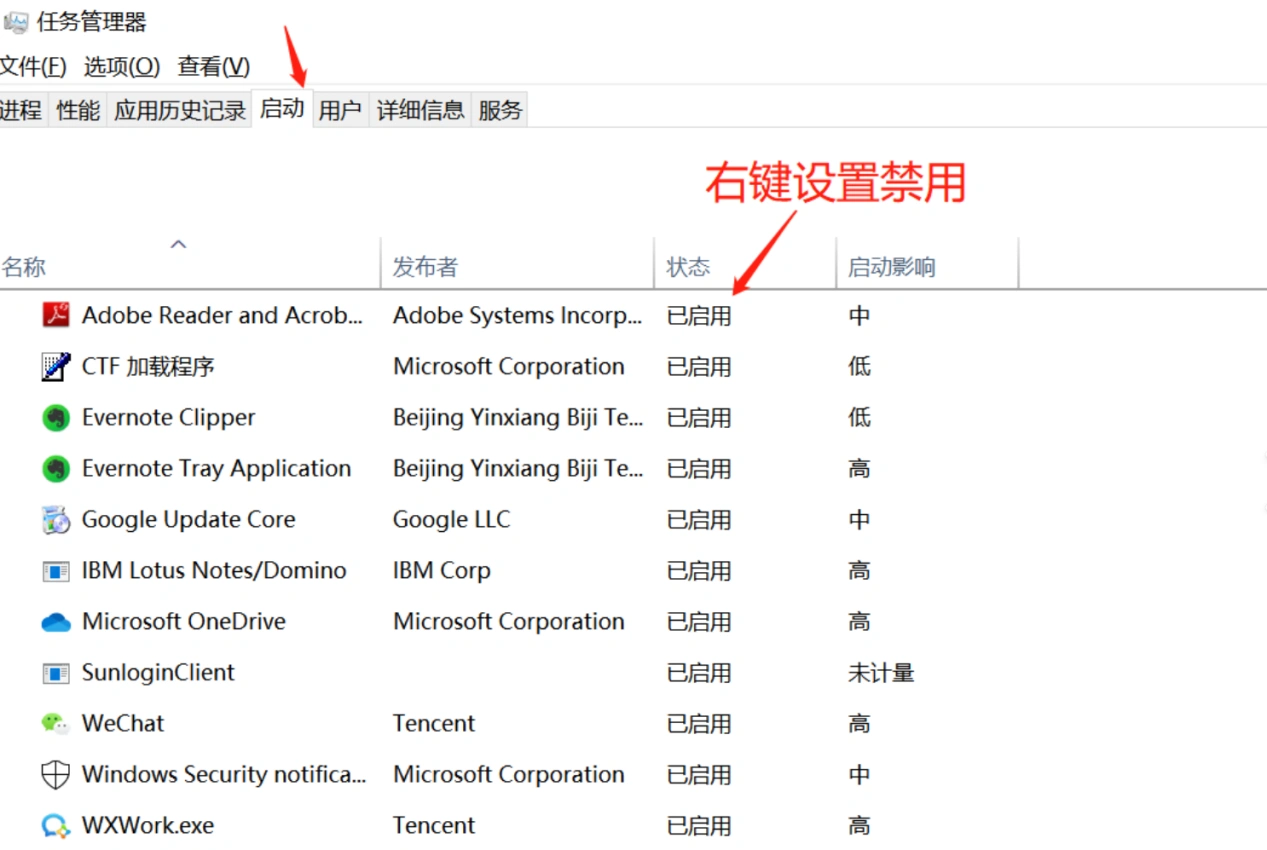
Task: Open the 查看(V) menu
Action: 213,67
